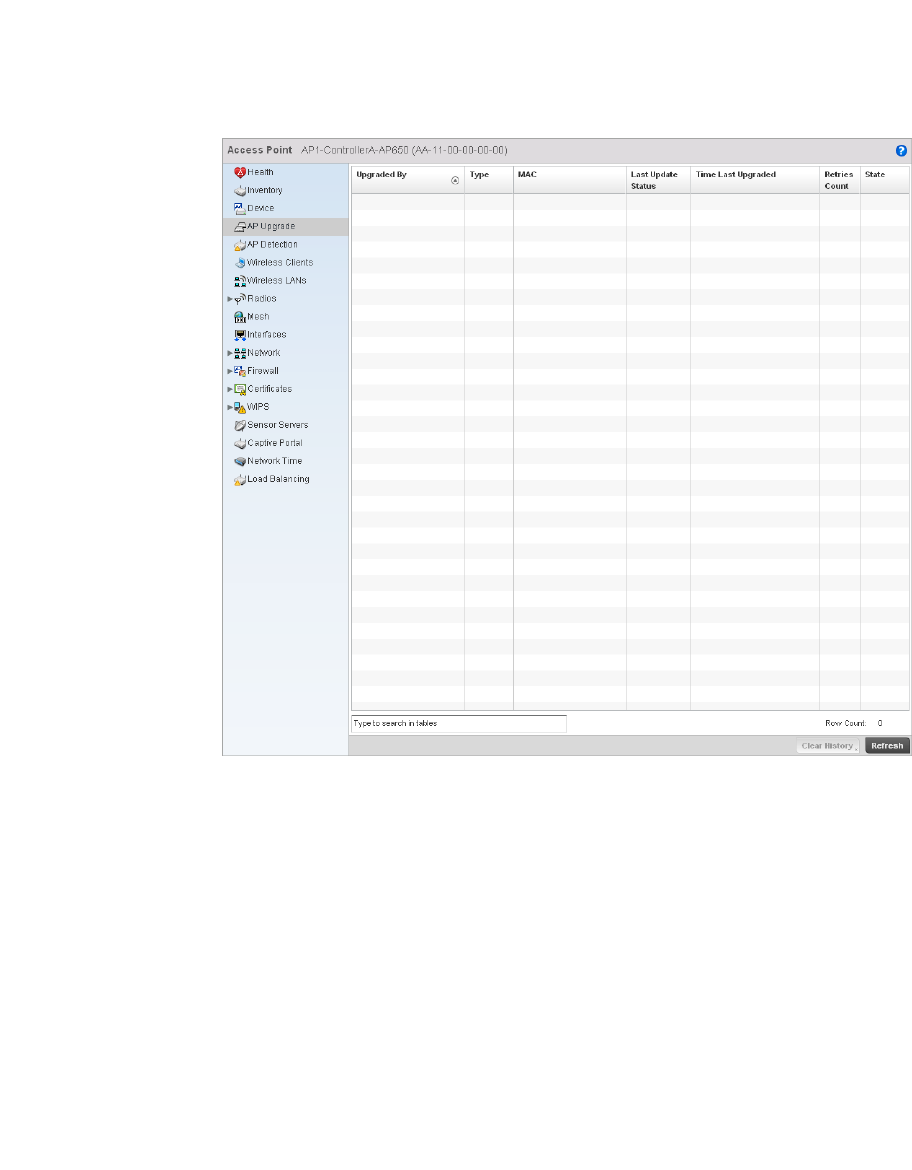Click the Device monitor icon

(240, 209)
